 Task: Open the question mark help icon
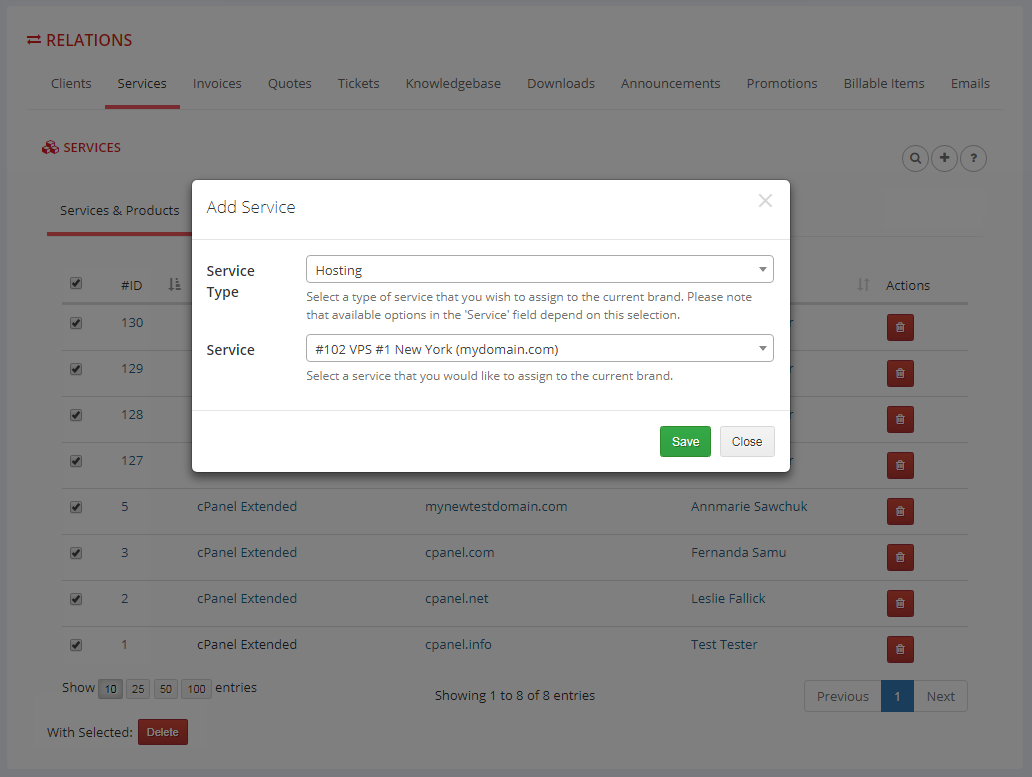point(973,158)
